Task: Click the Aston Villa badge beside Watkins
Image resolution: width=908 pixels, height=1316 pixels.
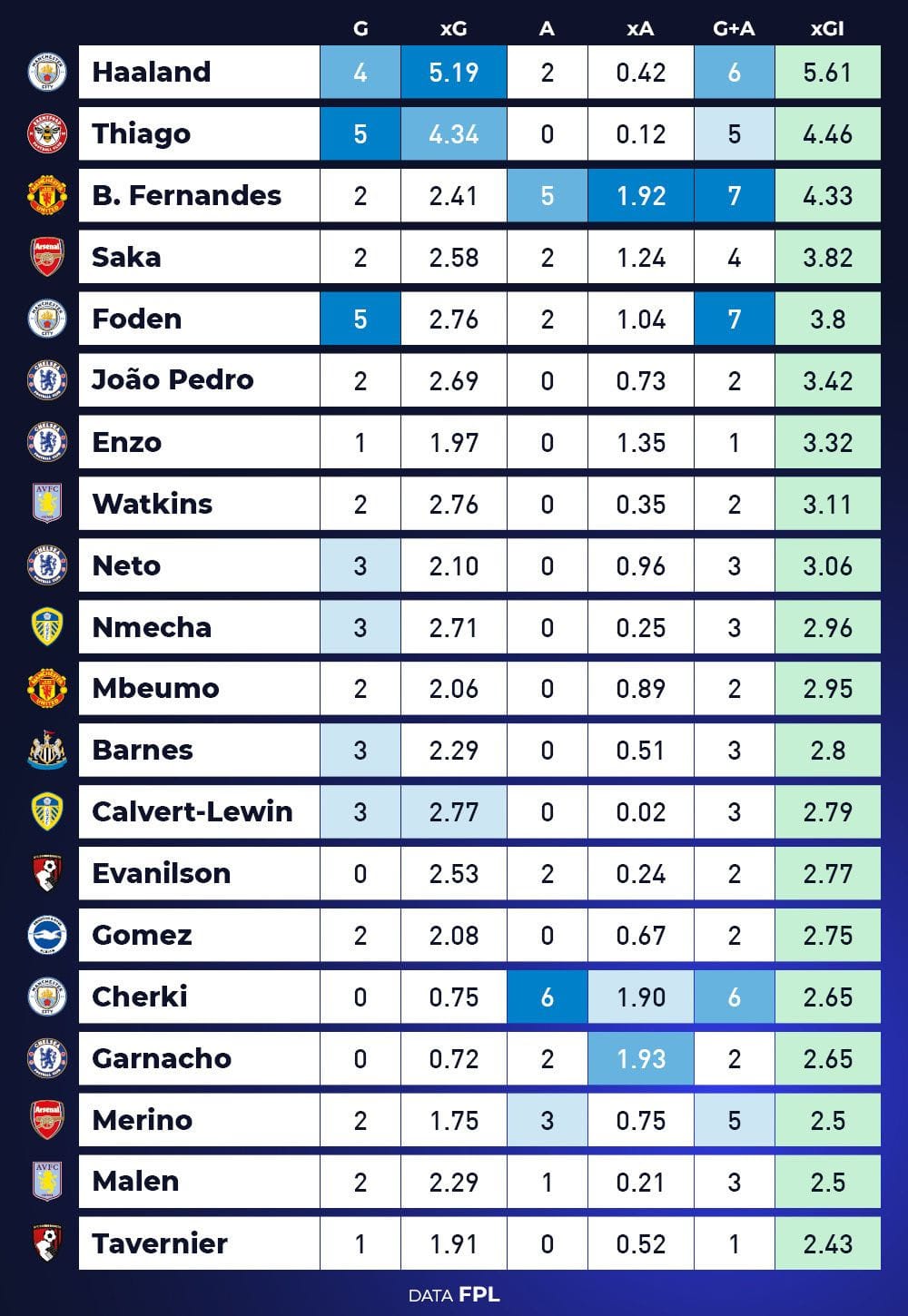Action: point(47,504)
